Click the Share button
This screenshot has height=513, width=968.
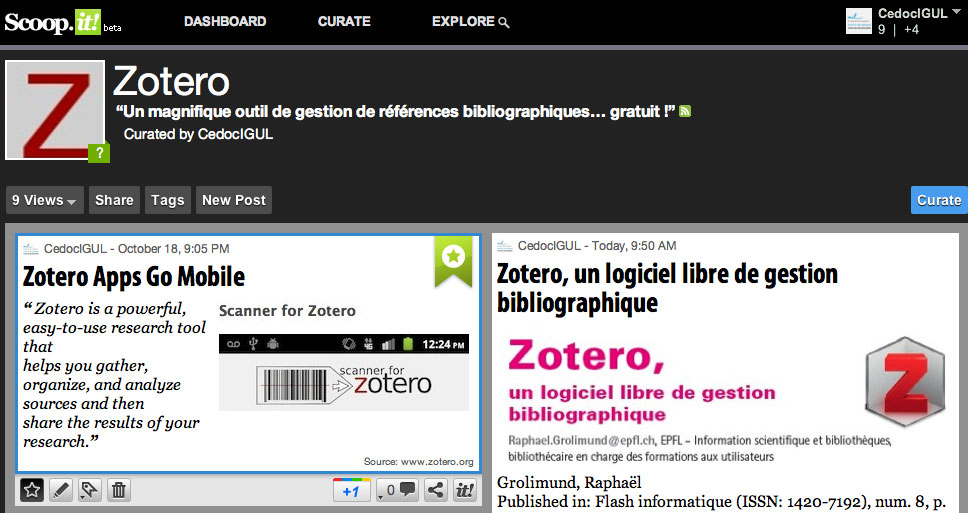click(114, 200)
